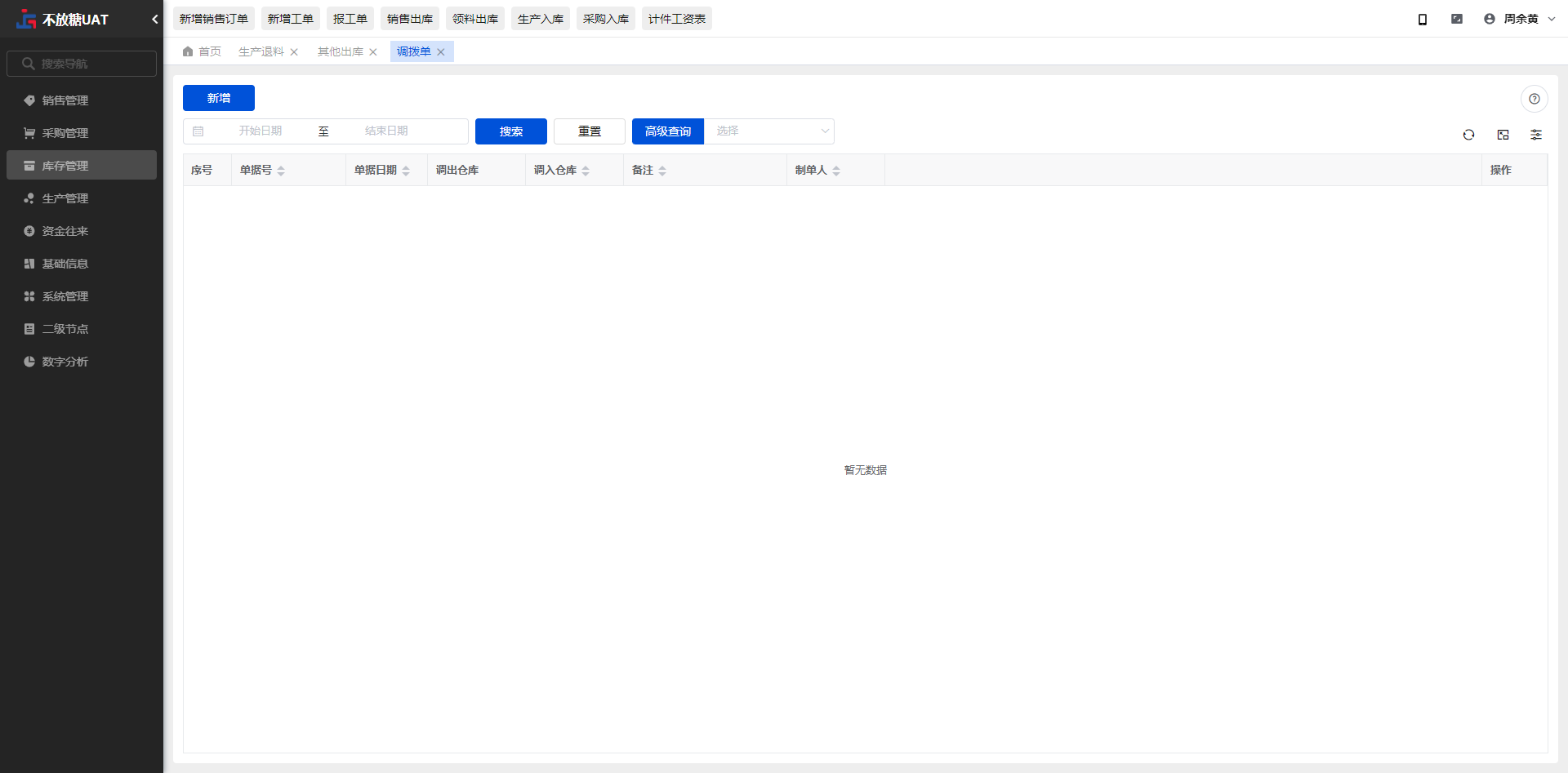
Task: Close the 调拨单 tab
Action: click(441, 52)
